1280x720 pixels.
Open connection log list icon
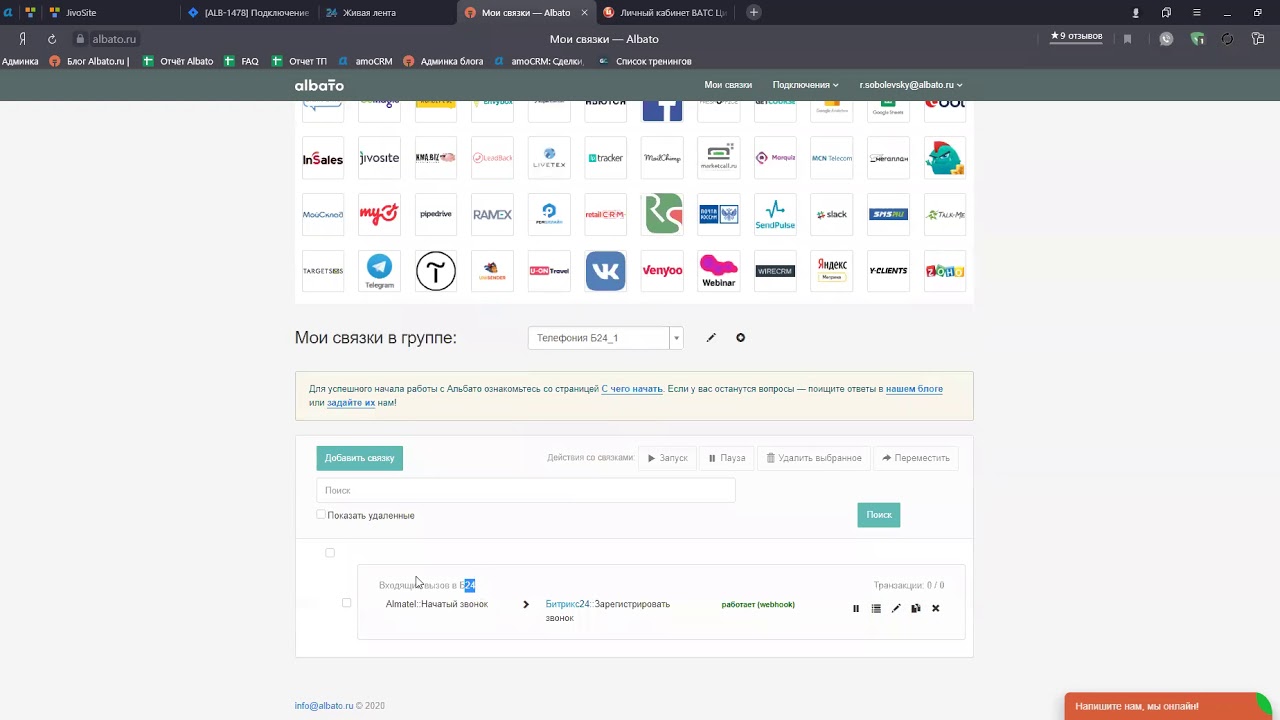coord(876,608)
